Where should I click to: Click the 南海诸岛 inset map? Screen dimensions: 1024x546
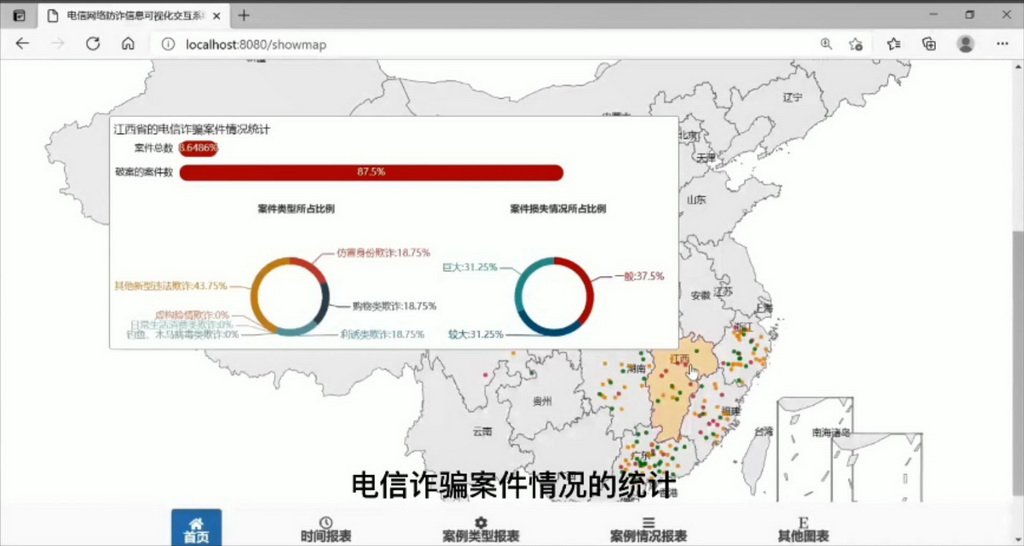pyautogui.click(x=849, y=451)
